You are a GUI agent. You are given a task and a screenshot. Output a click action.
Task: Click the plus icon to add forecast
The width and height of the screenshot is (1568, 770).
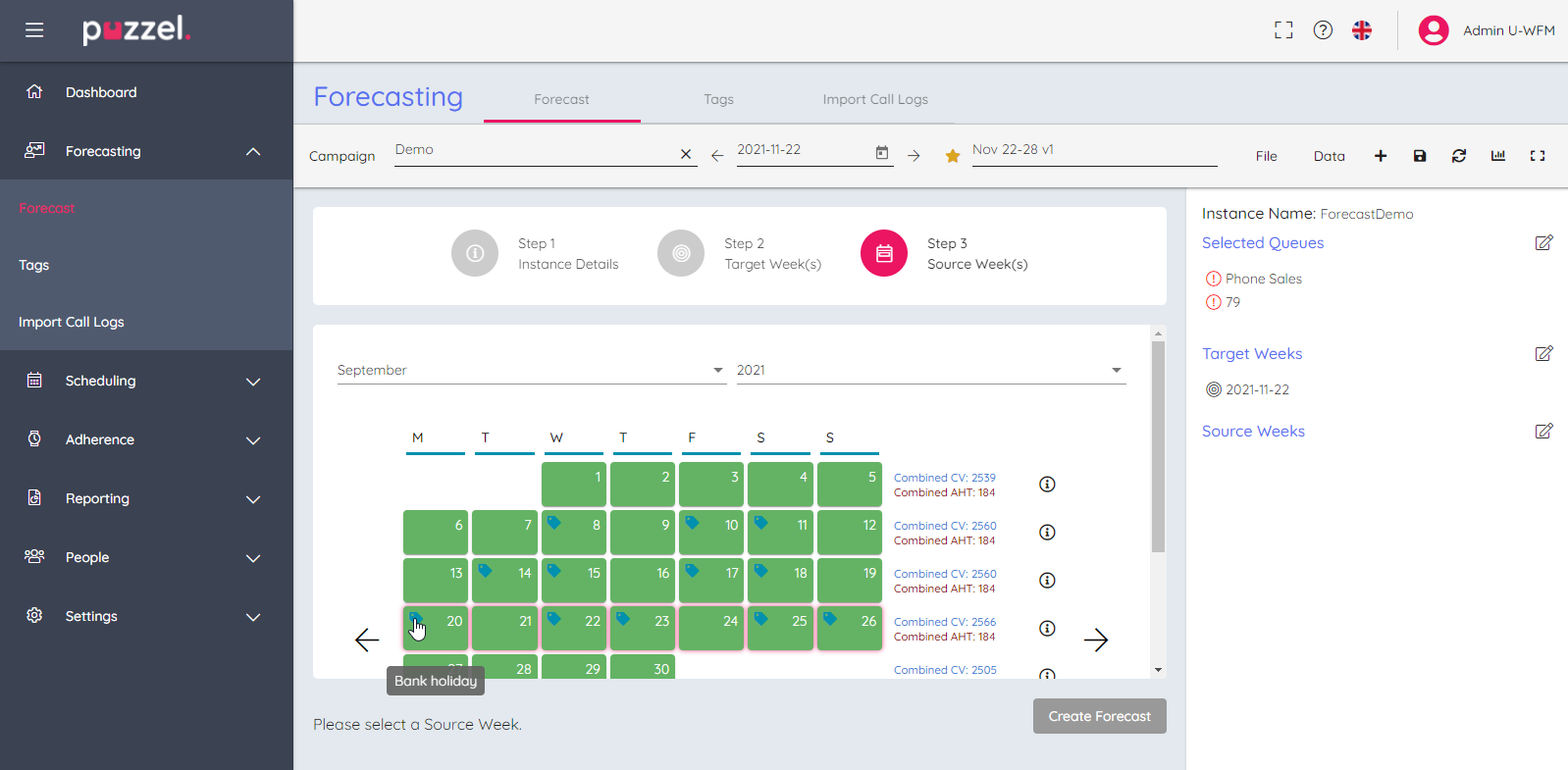tap(1380, 156)
